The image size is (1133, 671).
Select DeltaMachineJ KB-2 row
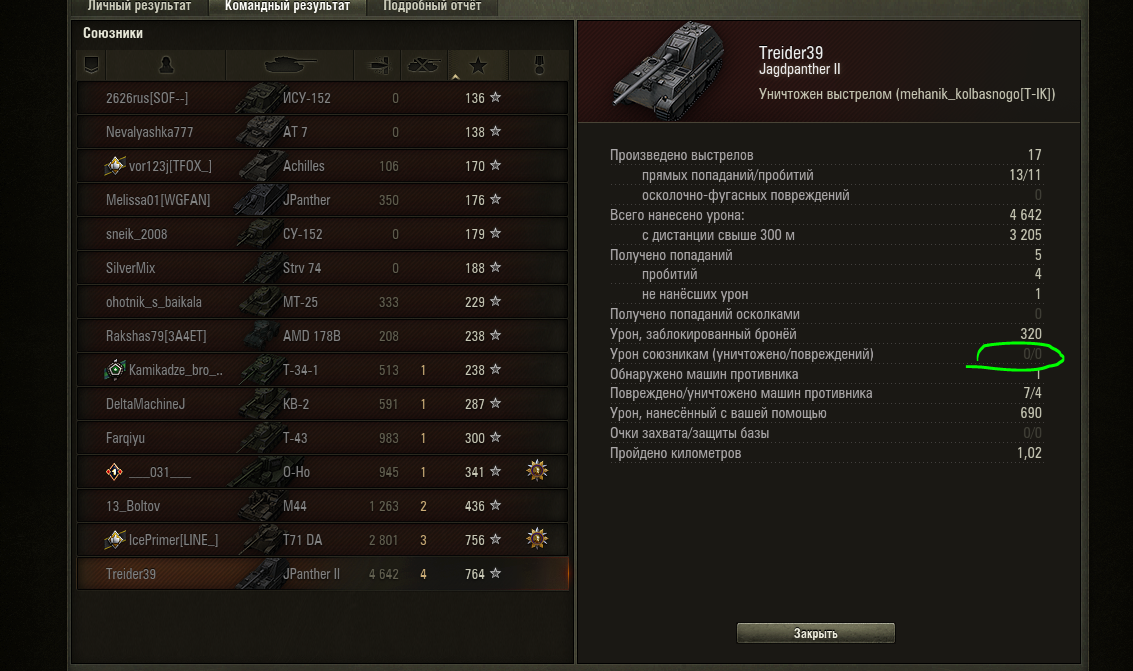[323, 404]
